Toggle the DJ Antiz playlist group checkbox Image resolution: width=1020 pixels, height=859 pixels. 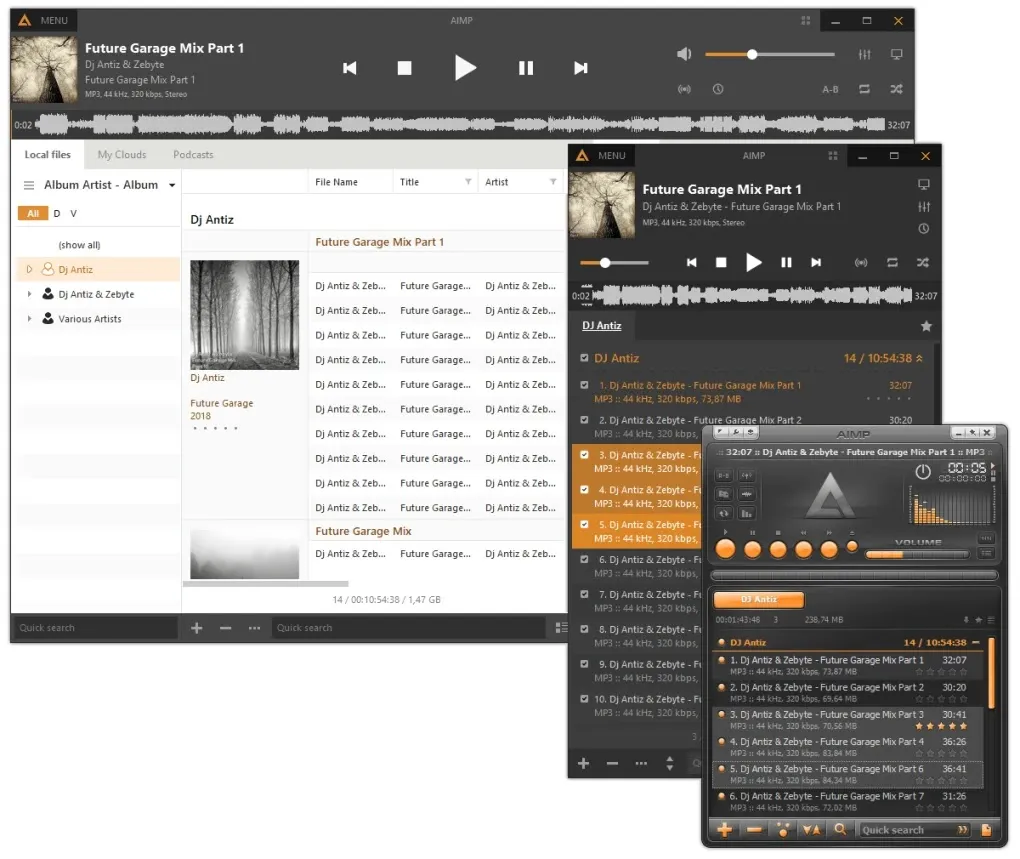click(x=584, y=358)
